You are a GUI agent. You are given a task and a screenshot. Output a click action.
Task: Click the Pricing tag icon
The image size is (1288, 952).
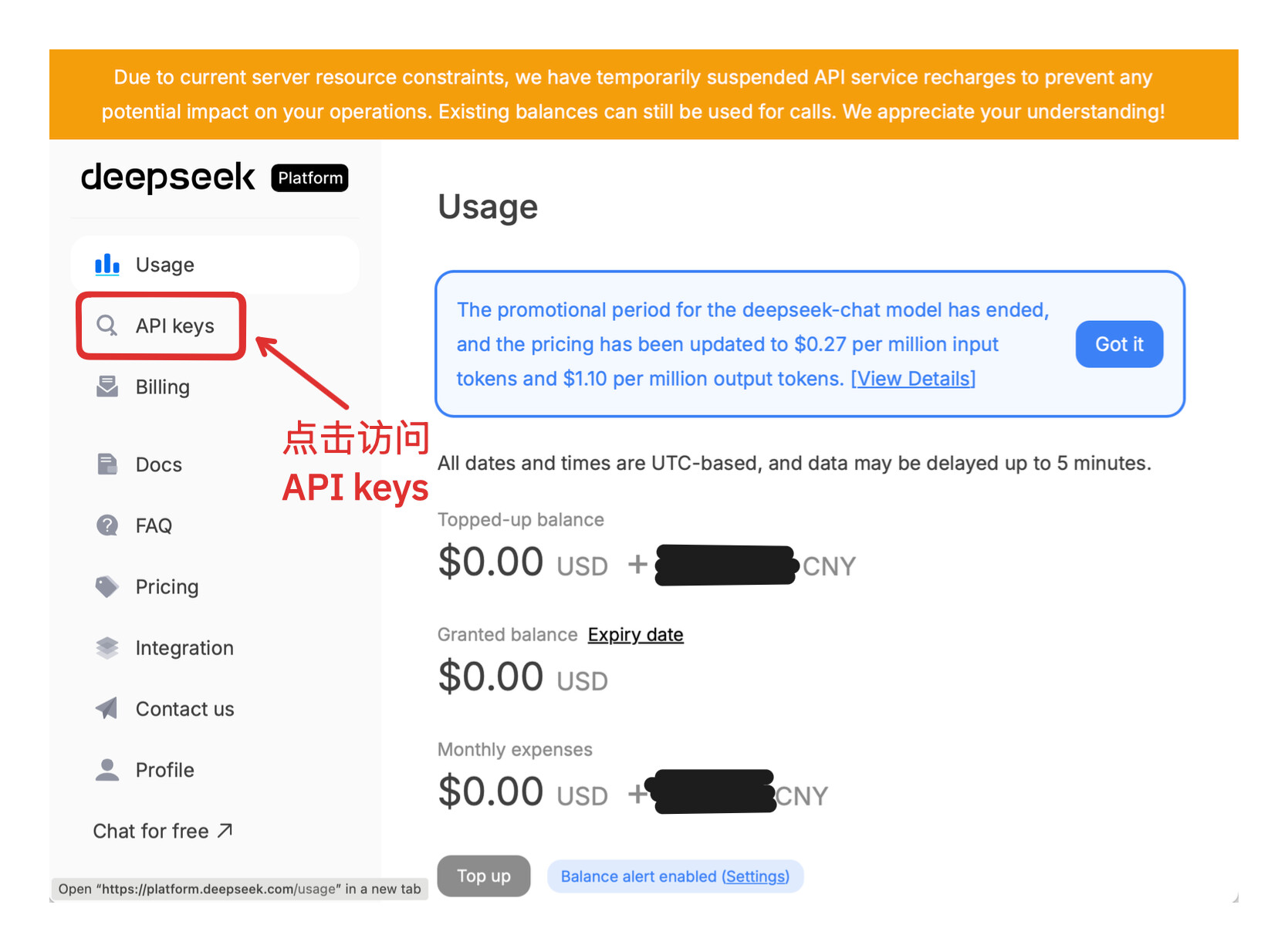[107, 586]
